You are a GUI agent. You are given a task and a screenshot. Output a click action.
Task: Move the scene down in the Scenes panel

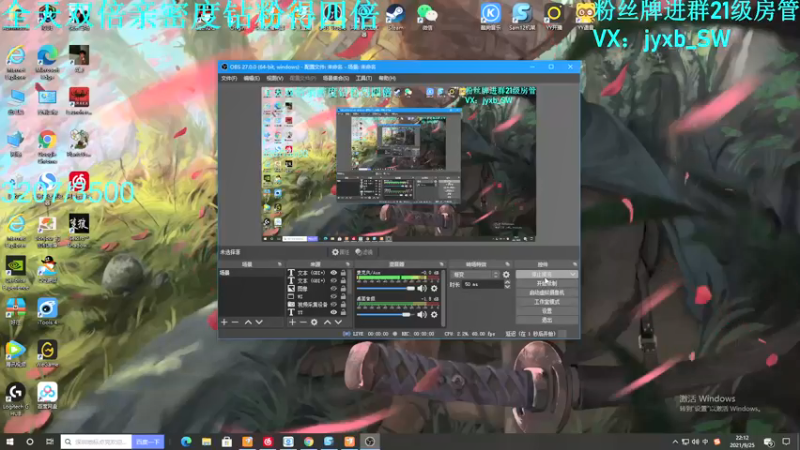pyautogui.click(x=259, y=322)
